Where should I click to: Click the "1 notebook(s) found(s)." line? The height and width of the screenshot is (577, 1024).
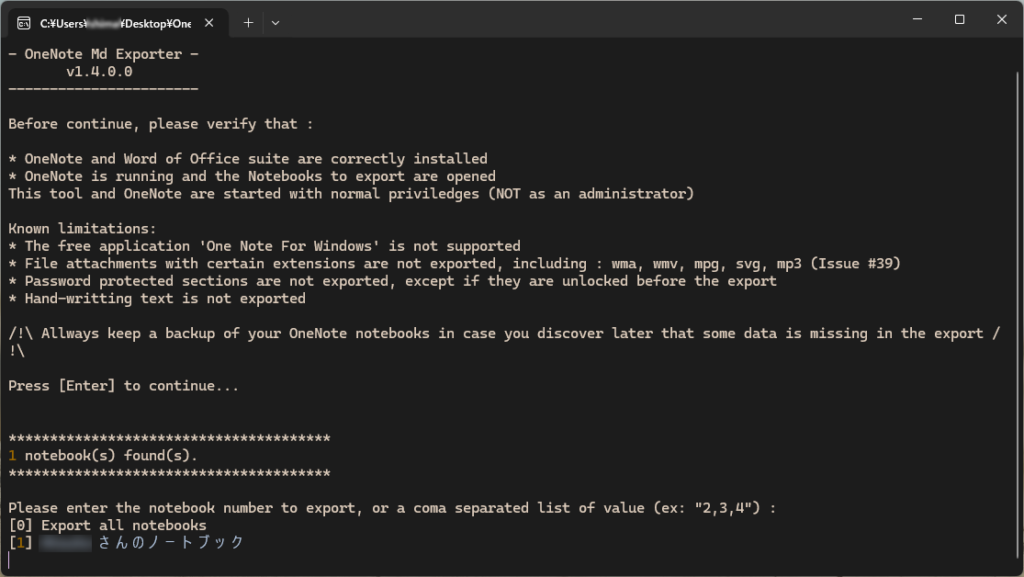point(103,455)
